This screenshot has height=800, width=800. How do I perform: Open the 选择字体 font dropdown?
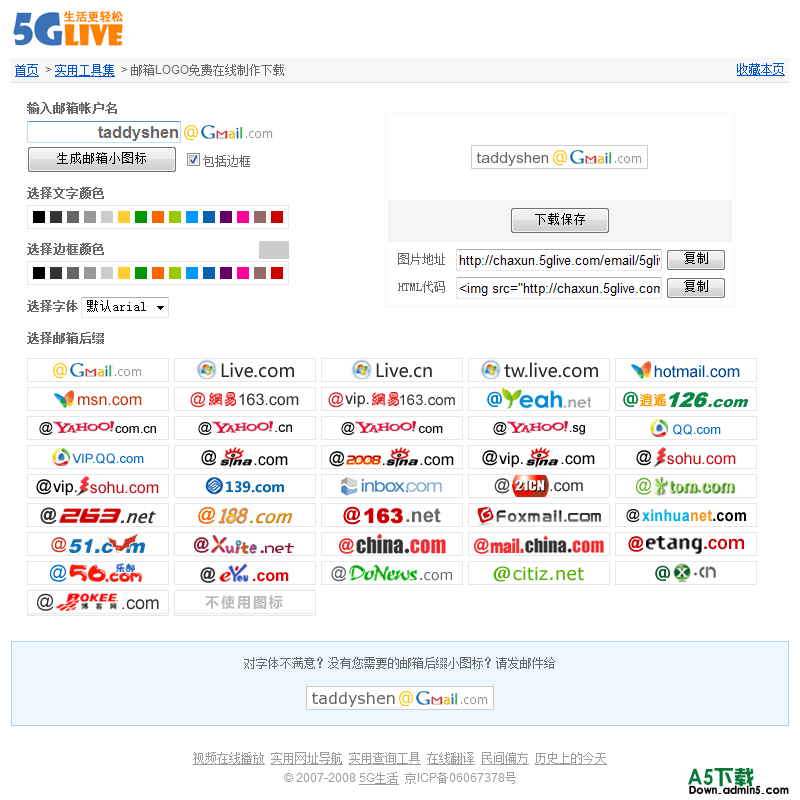coord(126,307)
